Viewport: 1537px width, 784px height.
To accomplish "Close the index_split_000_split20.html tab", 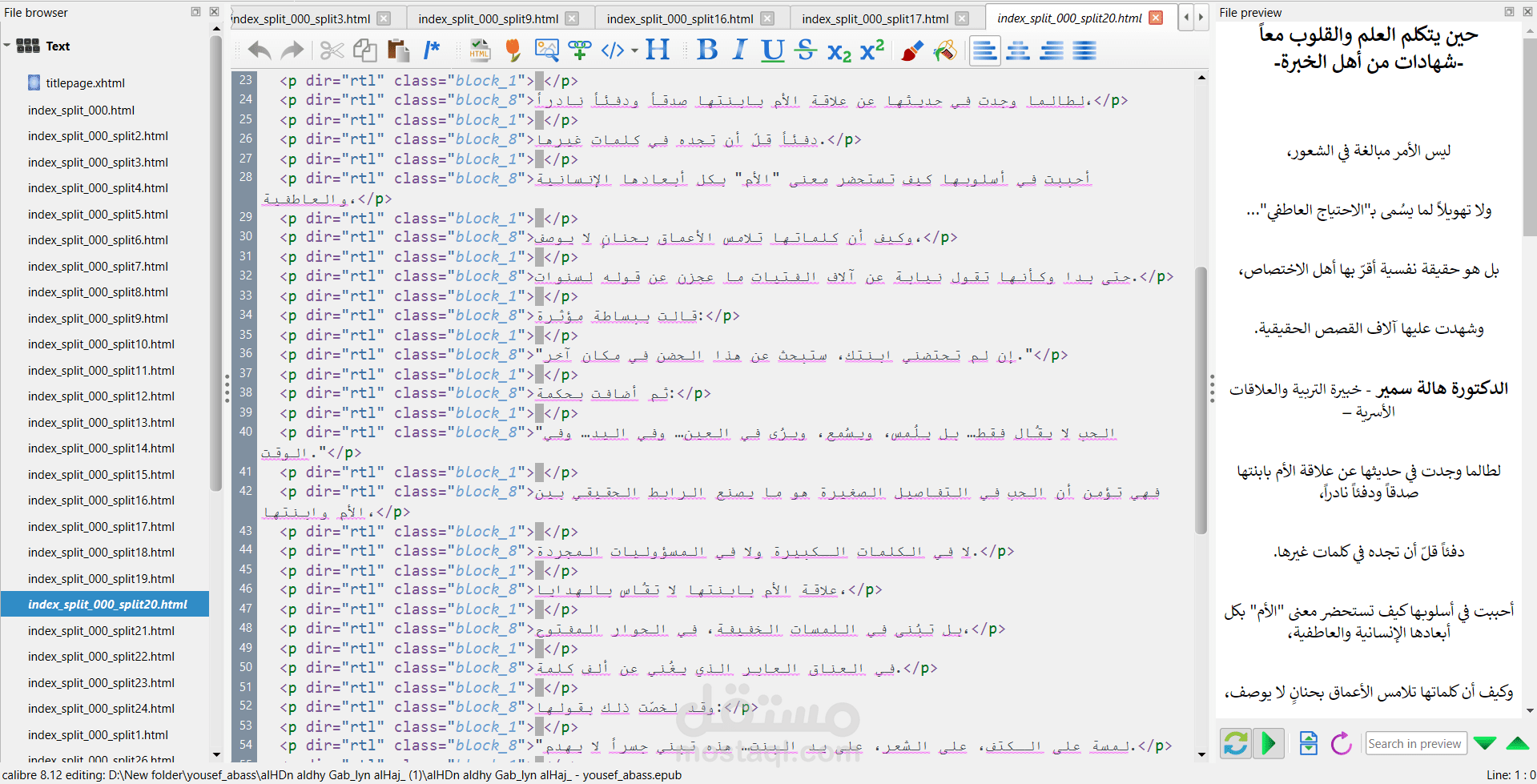I will click(x=1156, y=18).
